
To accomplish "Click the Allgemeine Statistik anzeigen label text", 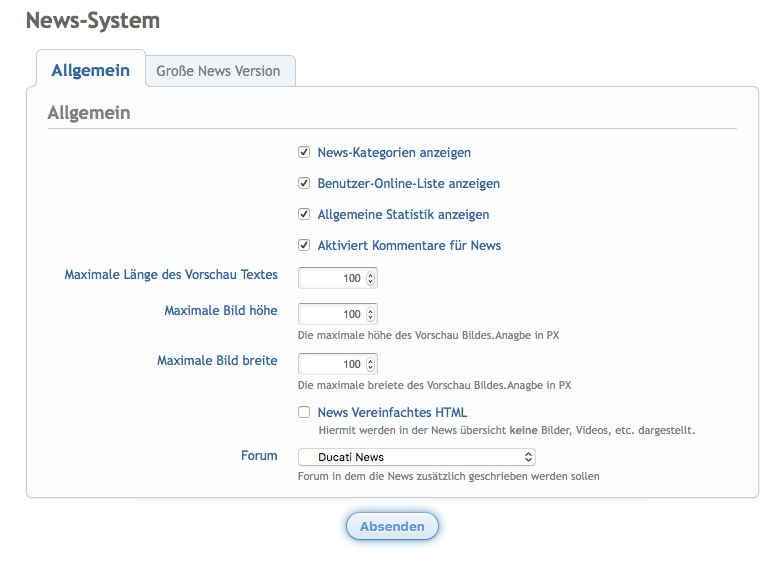I will [x=403, y=215].
